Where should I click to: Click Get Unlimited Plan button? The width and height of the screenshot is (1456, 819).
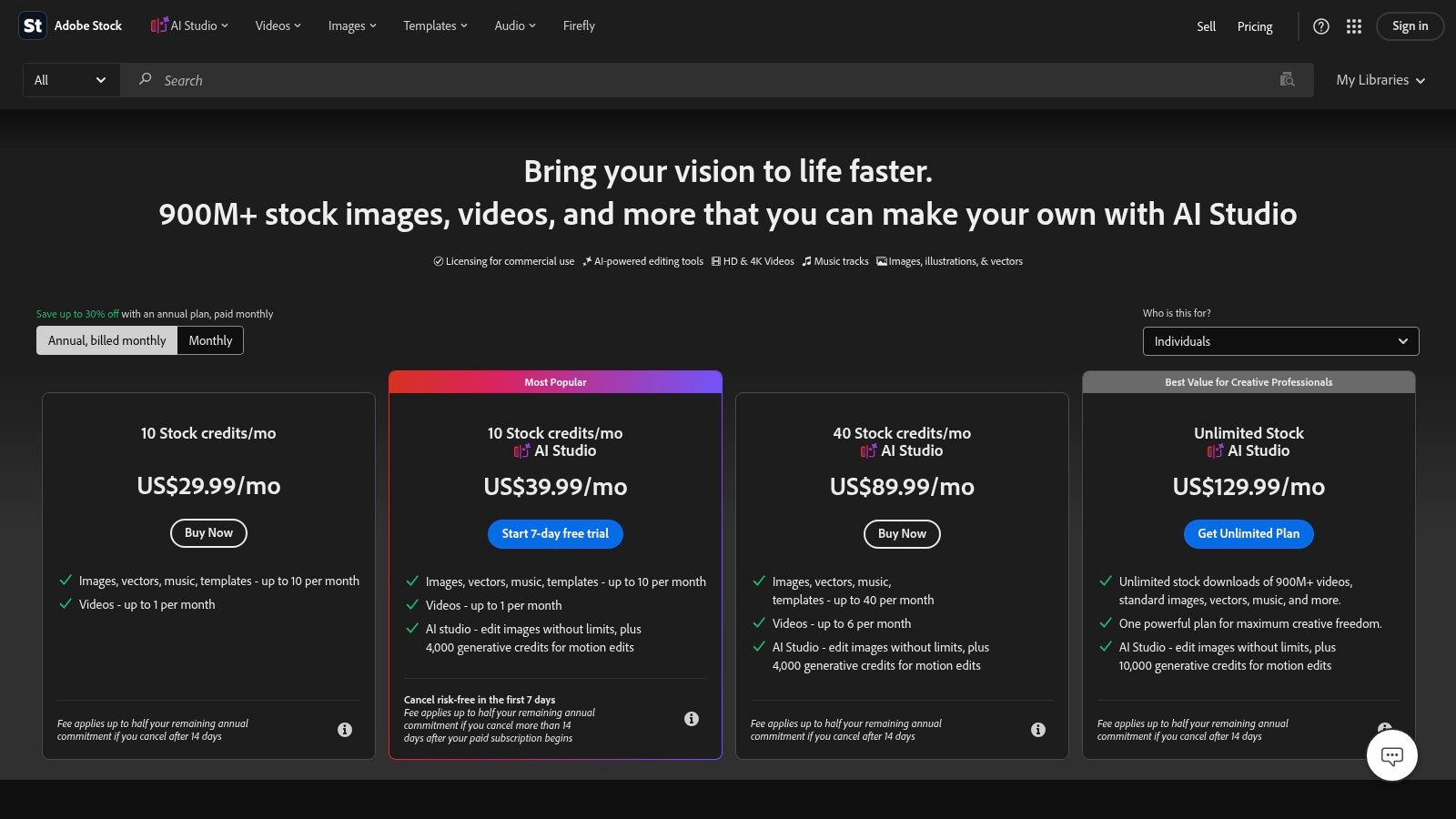[x=1249, y=534]
